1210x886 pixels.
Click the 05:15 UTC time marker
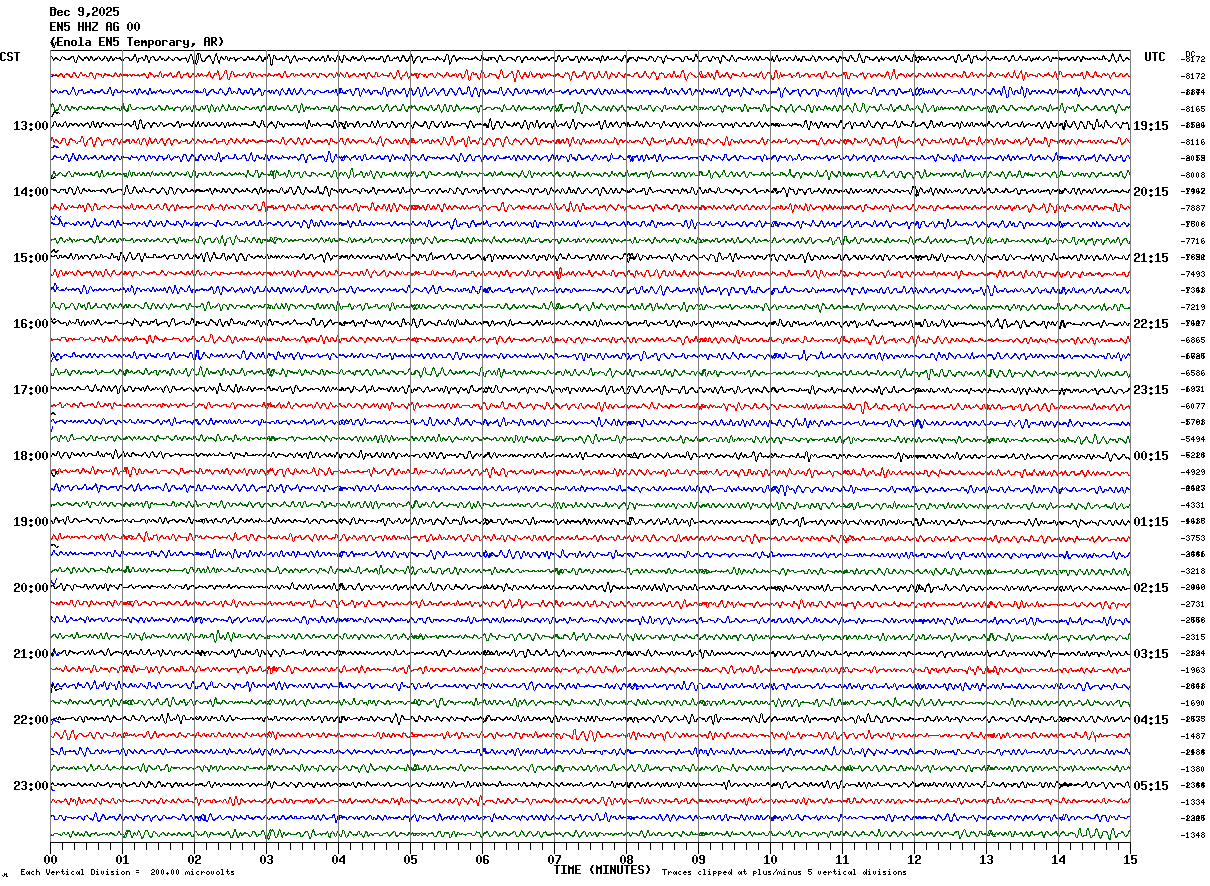(x=1150, y=786)
